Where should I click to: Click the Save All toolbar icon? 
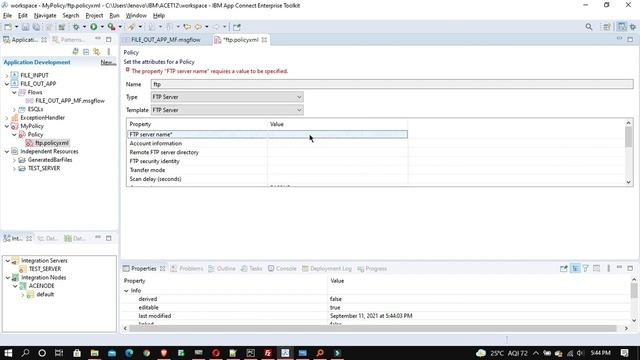point(36,27)
